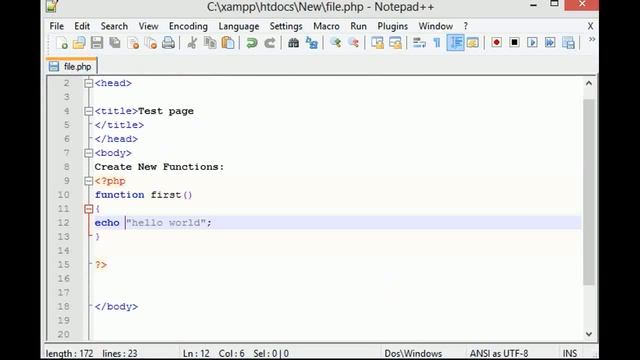Play back the recorded macro

pyautogui.click(x=532, y=43)
